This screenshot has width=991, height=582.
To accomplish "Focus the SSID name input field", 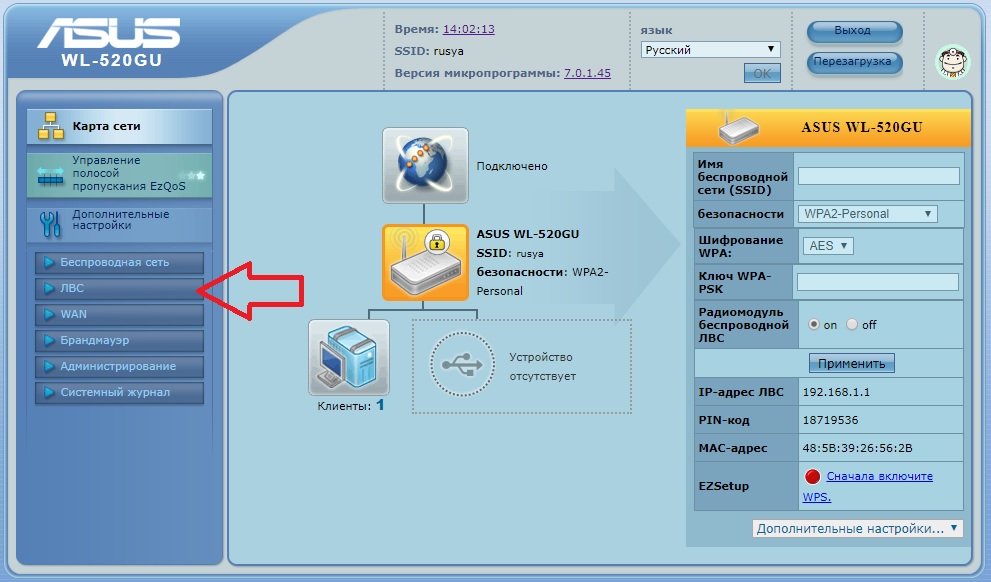I will (879, 176).
